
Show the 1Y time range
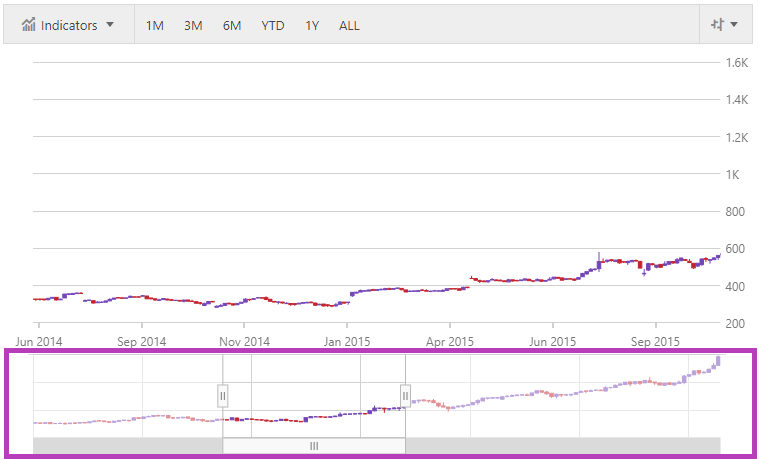click(312, 25)
